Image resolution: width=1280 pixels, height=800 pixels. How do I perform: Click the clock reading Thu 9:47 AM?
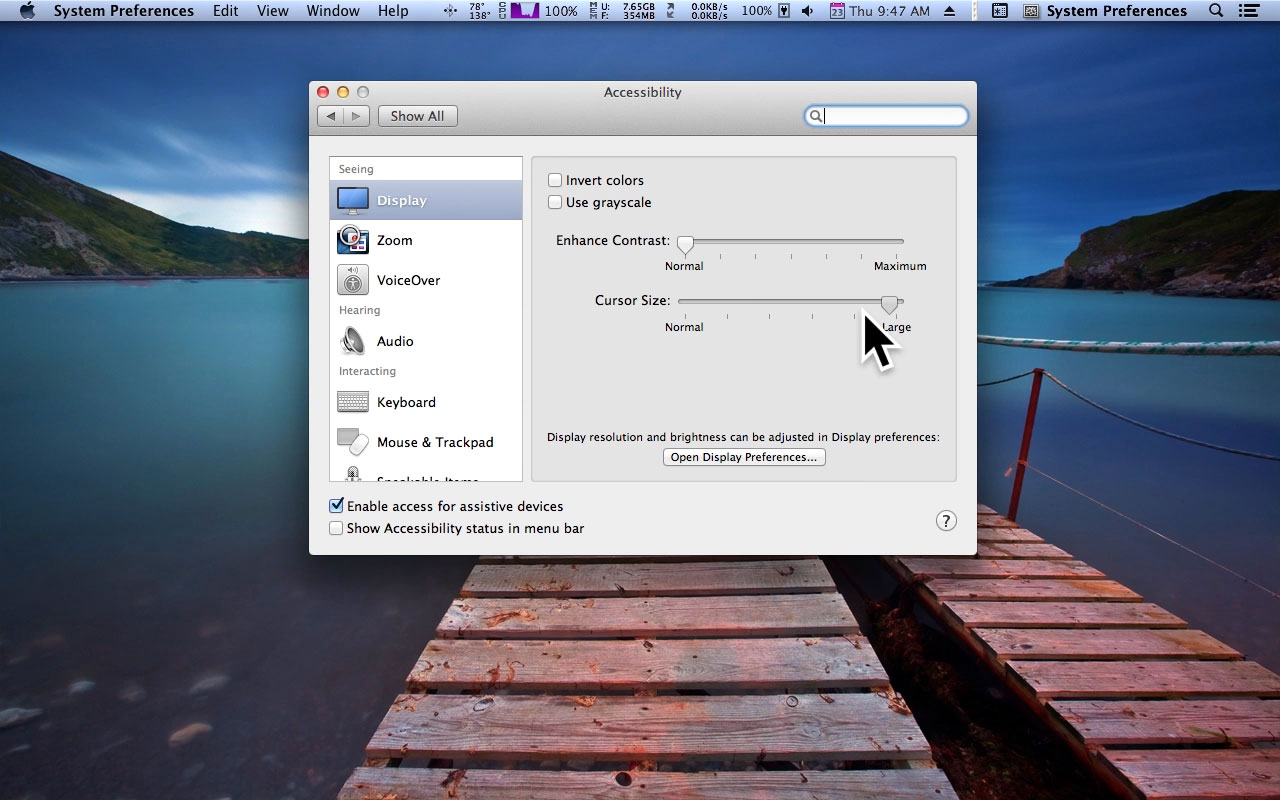tap(889, 11)
